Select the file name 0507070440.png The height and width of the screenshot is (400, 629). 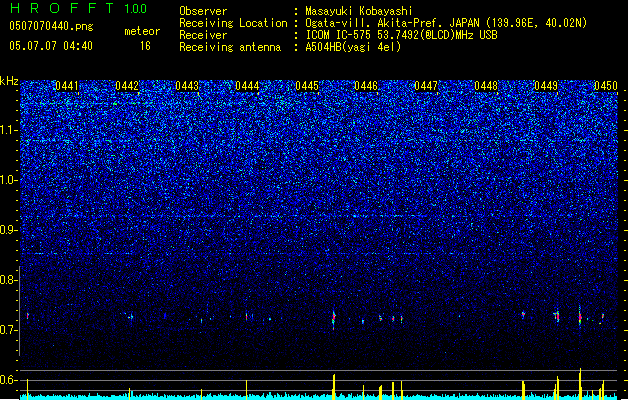(51, 26)
